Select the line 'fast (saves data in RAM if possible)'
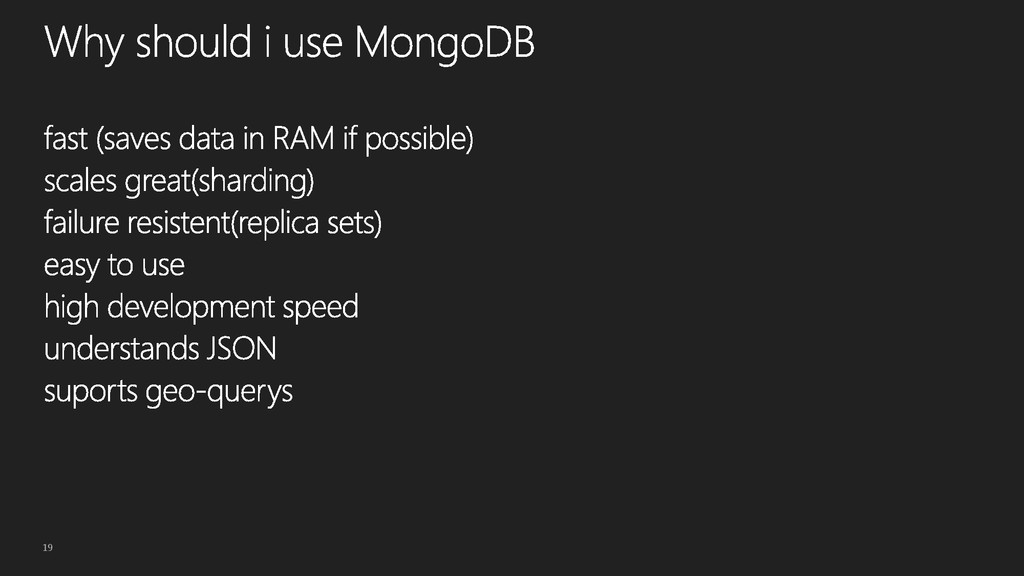 [x=259, y=139]
